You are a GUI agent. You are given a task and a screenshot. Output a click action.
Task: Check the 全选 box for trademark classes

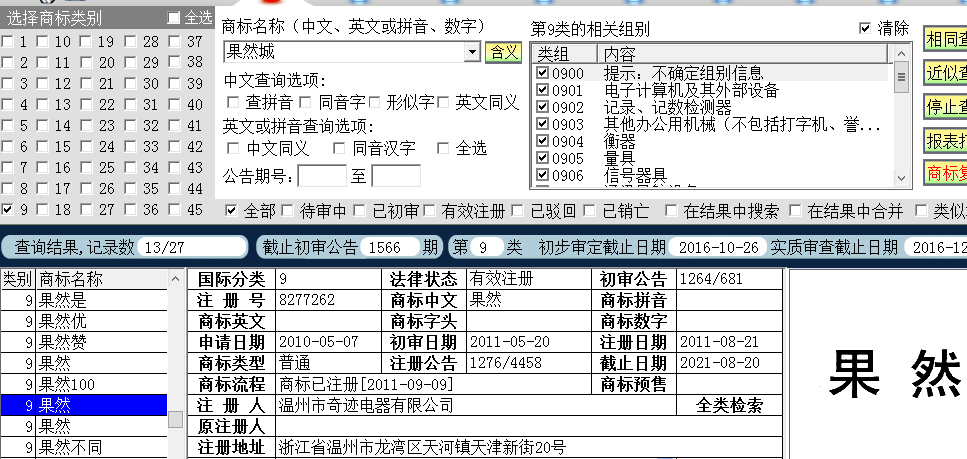click(174, 19)
